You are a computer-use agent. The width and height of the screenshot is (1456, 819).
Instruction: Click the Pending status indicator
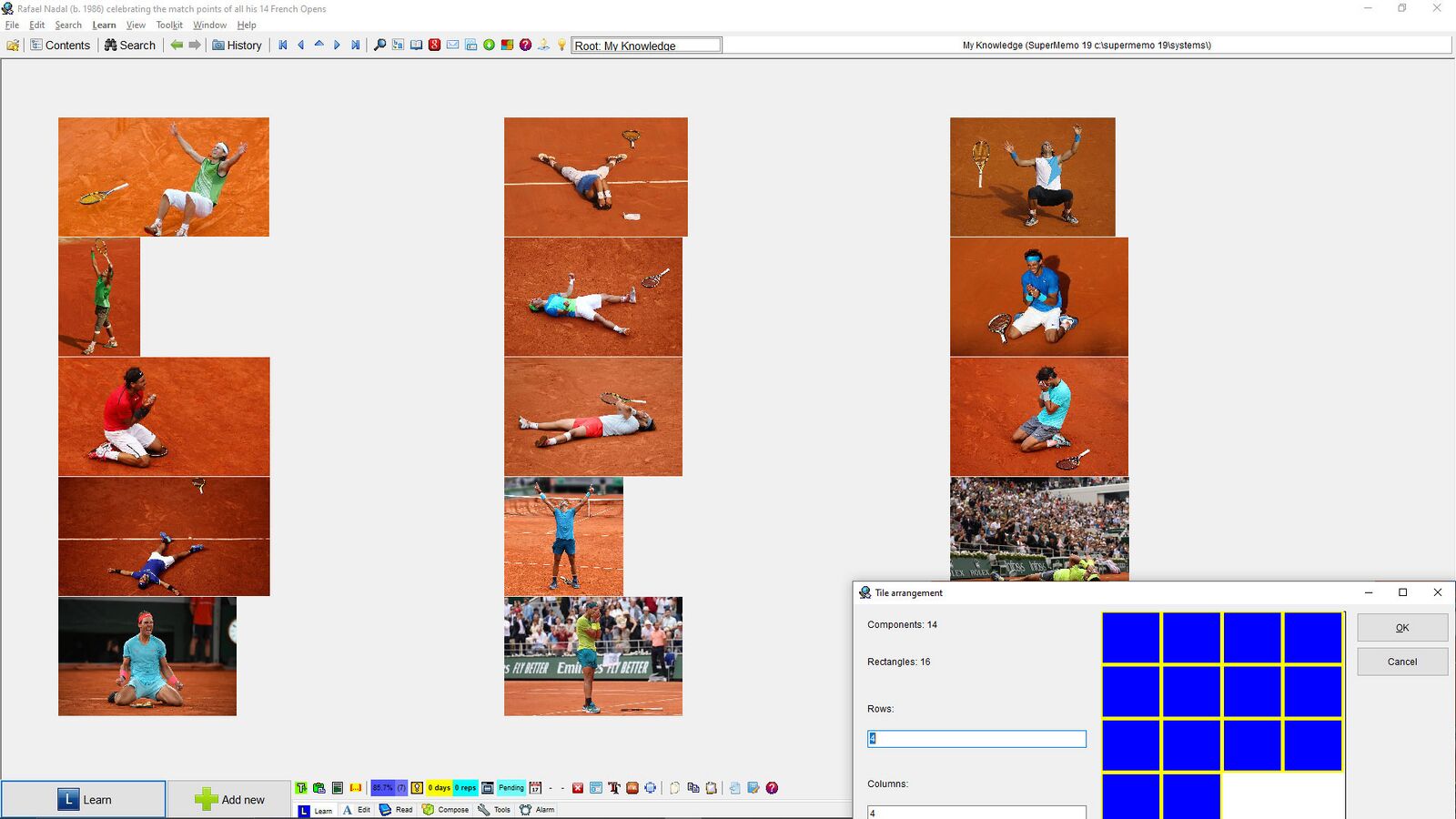tap(511, 788)
